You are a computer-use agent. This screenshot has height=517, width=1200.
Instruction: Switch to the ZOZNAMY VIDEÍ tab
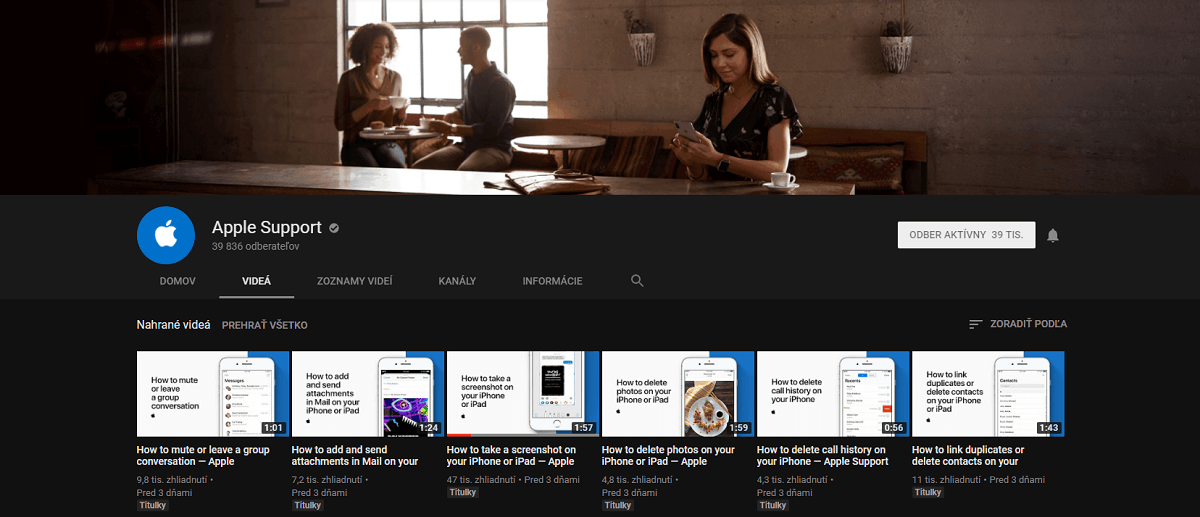[355, 281]
